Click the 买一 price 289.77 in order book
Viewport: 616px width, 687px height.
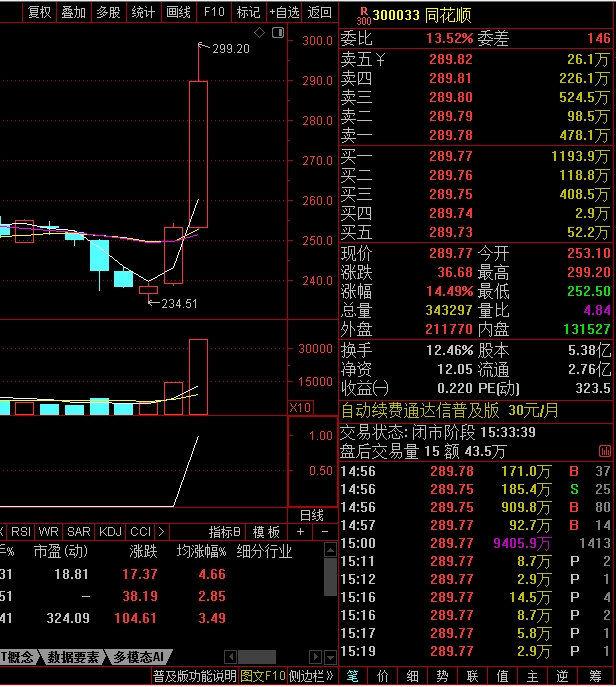click(x=451, y=156)
